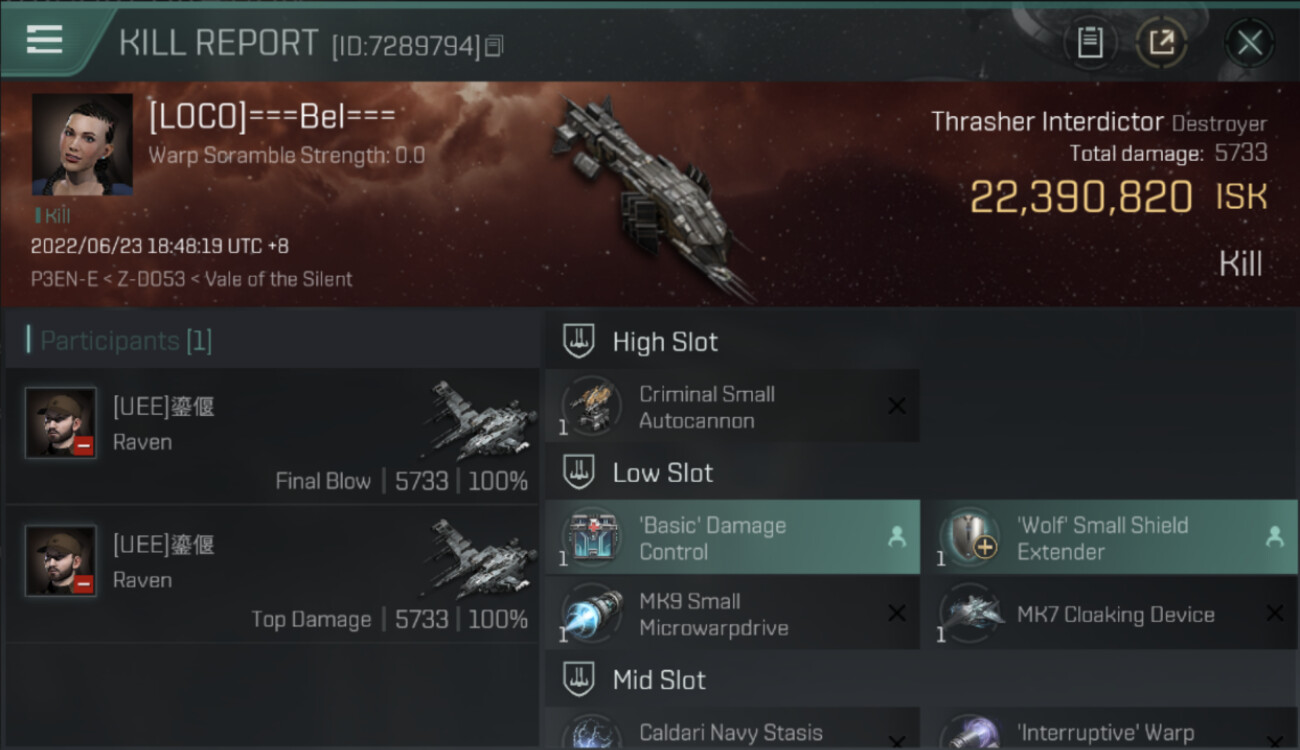The width and height of the screenshot is (1300, 750).
Task: Click the MK7 Cloaking Device icon
Action: click(969, 614)
